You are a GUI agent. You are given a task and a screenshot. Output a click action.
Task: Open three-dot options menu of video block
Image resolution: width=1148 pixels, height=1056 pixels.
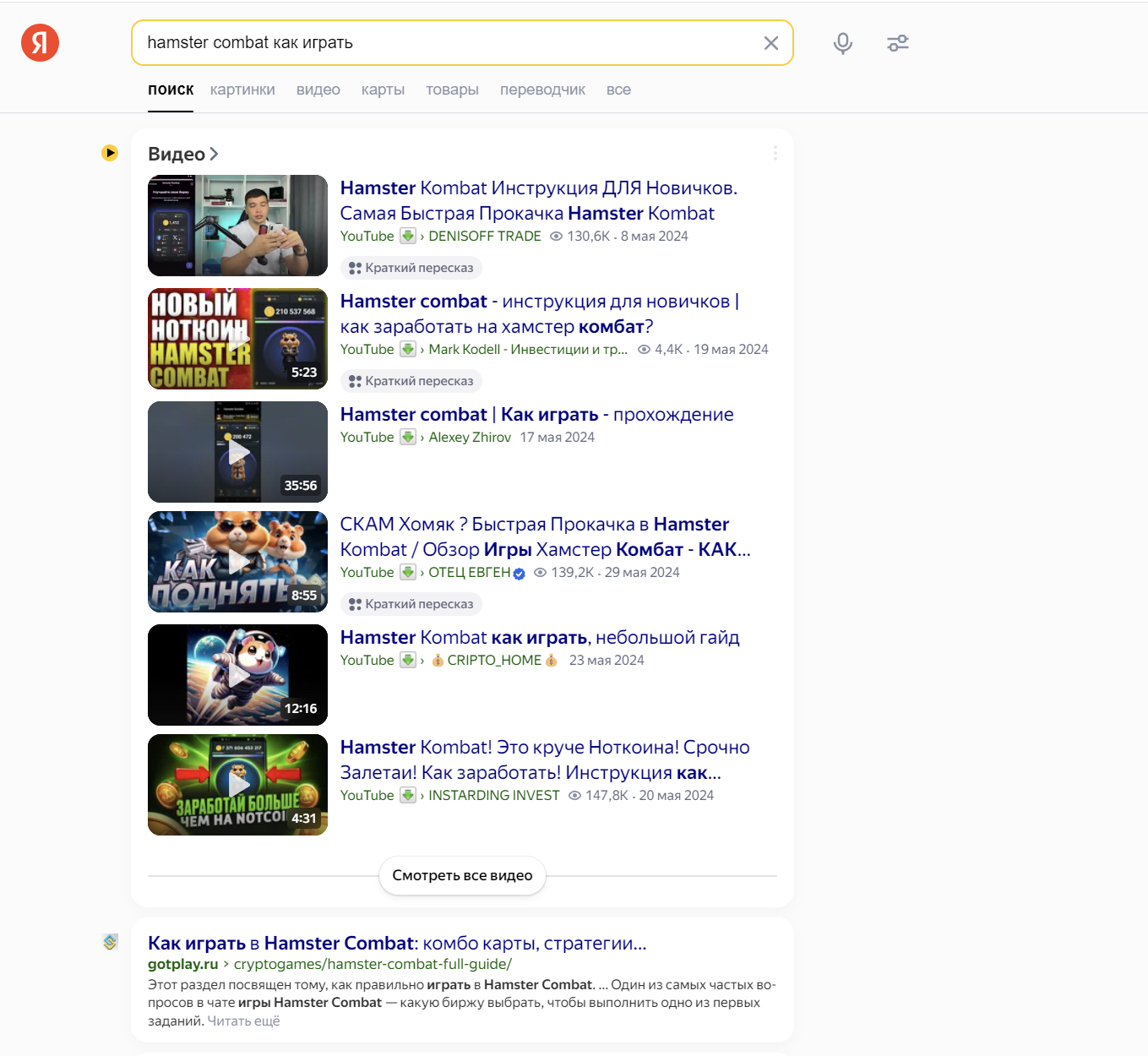(x=775, y=153)
